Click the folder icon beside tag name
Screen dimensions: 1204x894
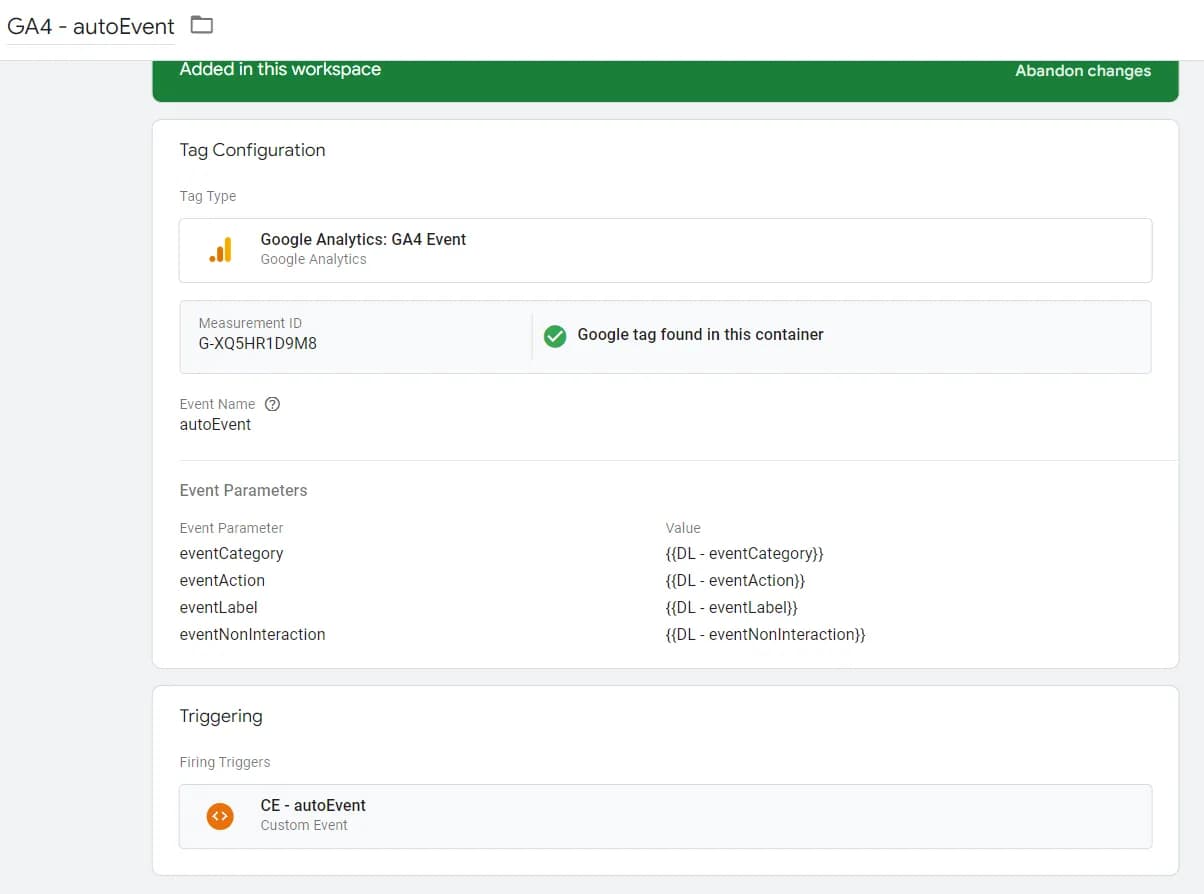202,25
